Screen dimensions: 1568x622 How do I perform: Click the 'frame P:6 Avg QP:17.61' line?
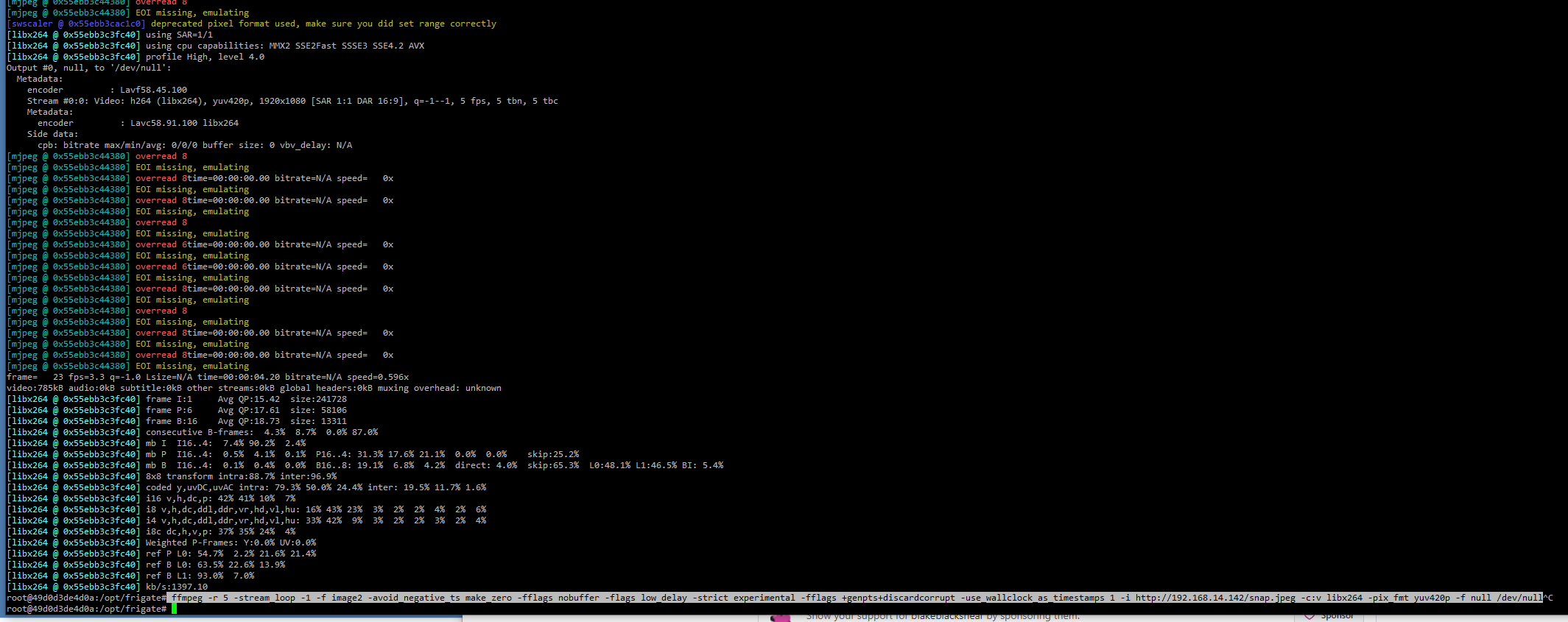(177, 410)
